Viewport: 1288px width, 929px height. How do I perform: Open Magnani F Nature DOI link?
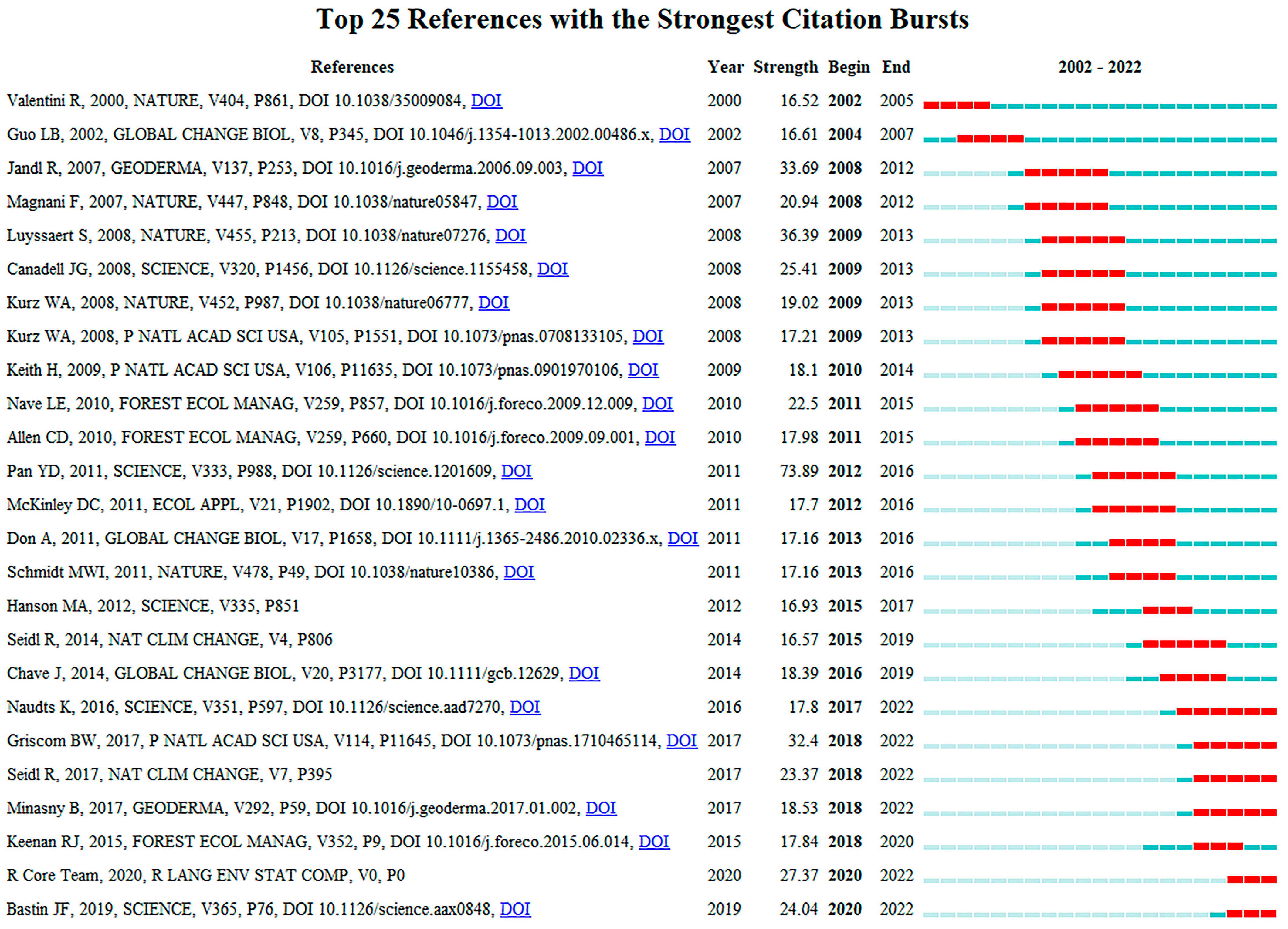coord(502,201)
